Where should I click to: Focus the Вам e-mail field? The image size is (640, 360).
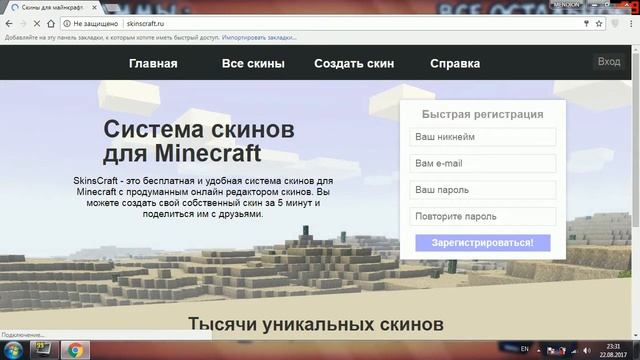[482, 163]
